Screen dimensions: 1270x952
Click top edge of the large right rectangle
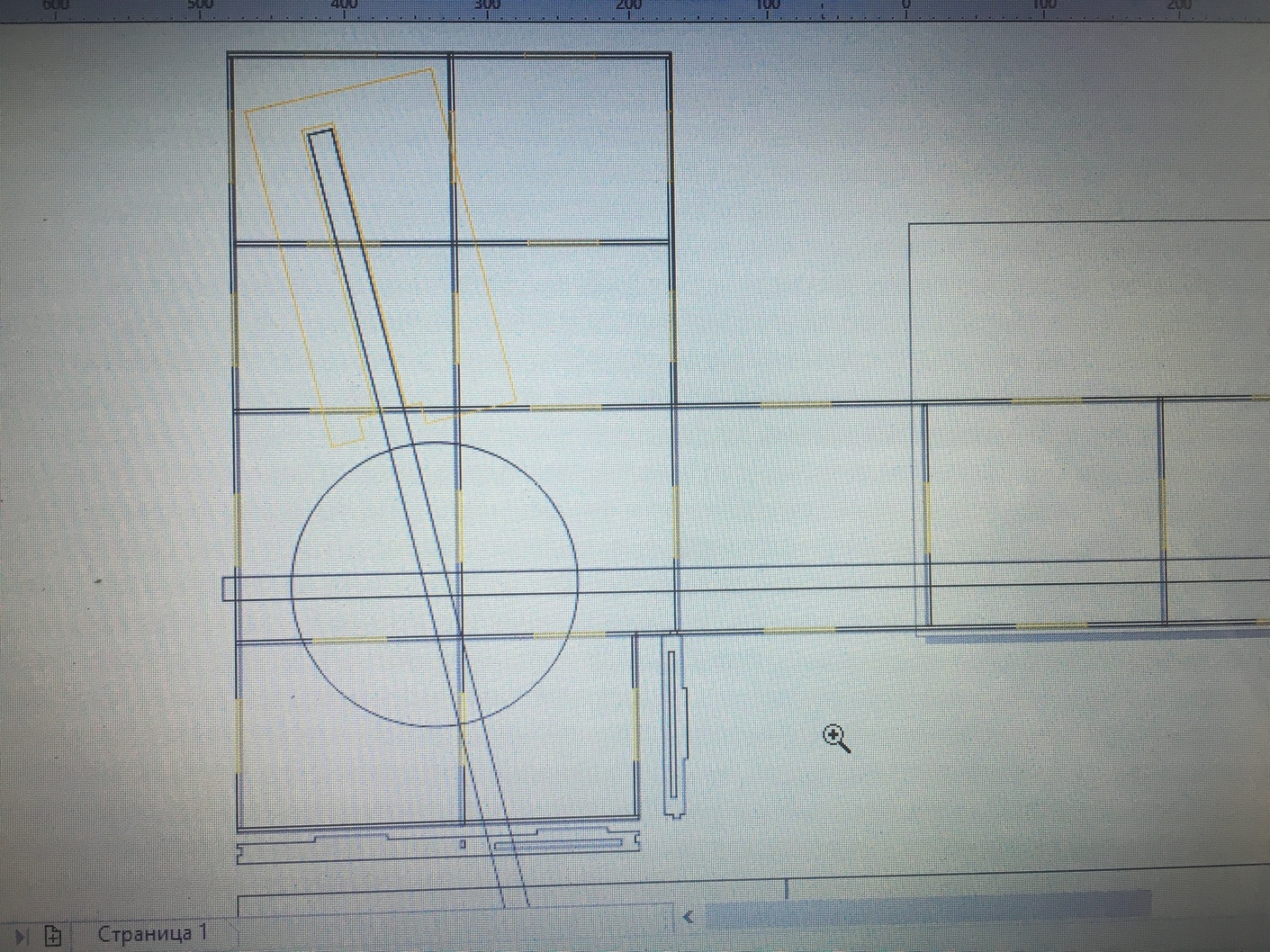(1080, 222)
